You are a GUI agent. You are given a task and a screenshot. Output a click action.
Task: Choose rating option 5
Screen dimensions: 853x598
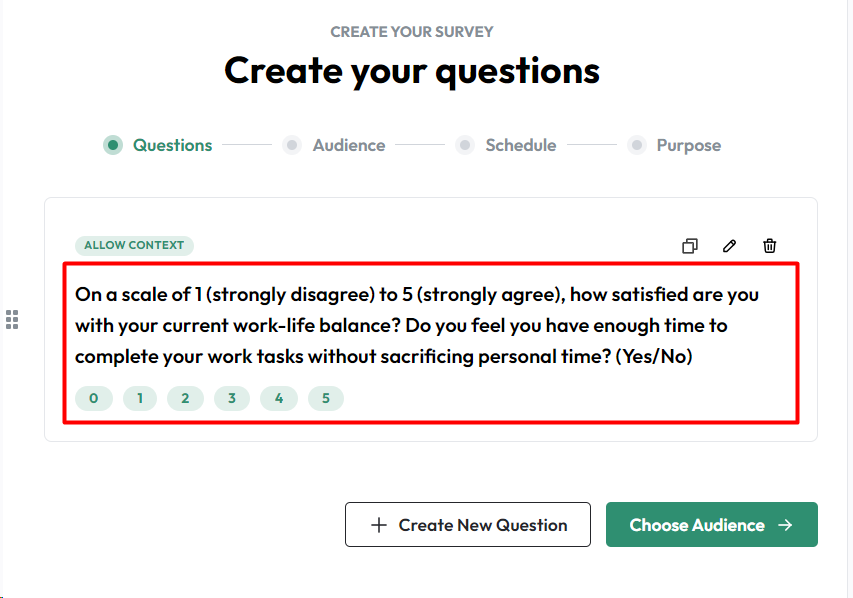(x=325, y=398)
